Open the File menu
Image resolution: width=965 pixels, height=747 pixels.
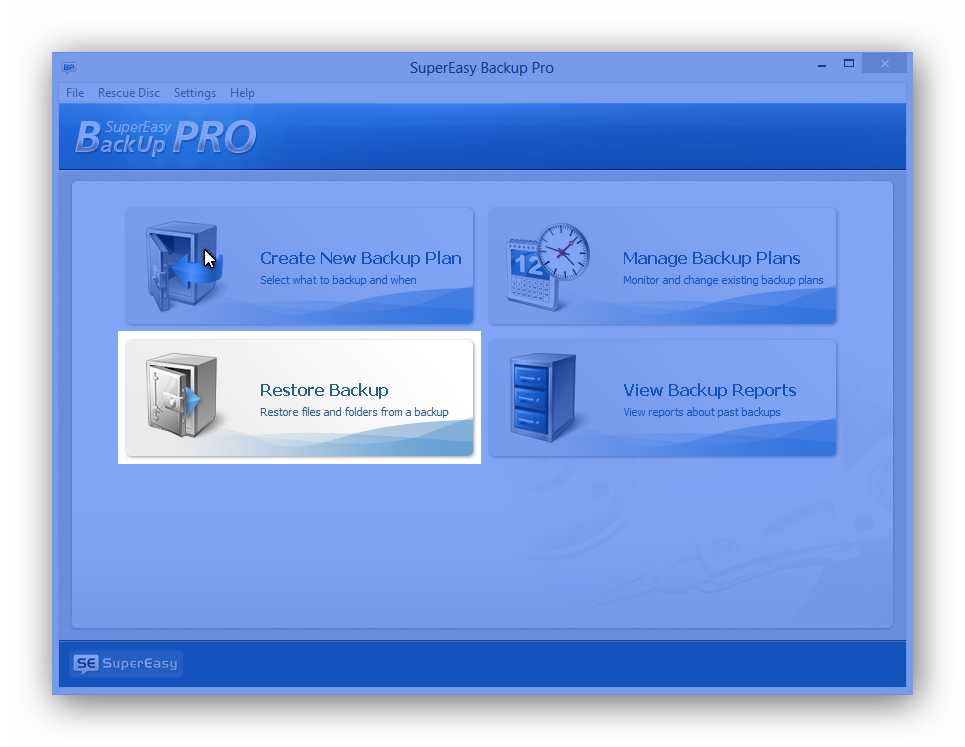pos(75,93)
